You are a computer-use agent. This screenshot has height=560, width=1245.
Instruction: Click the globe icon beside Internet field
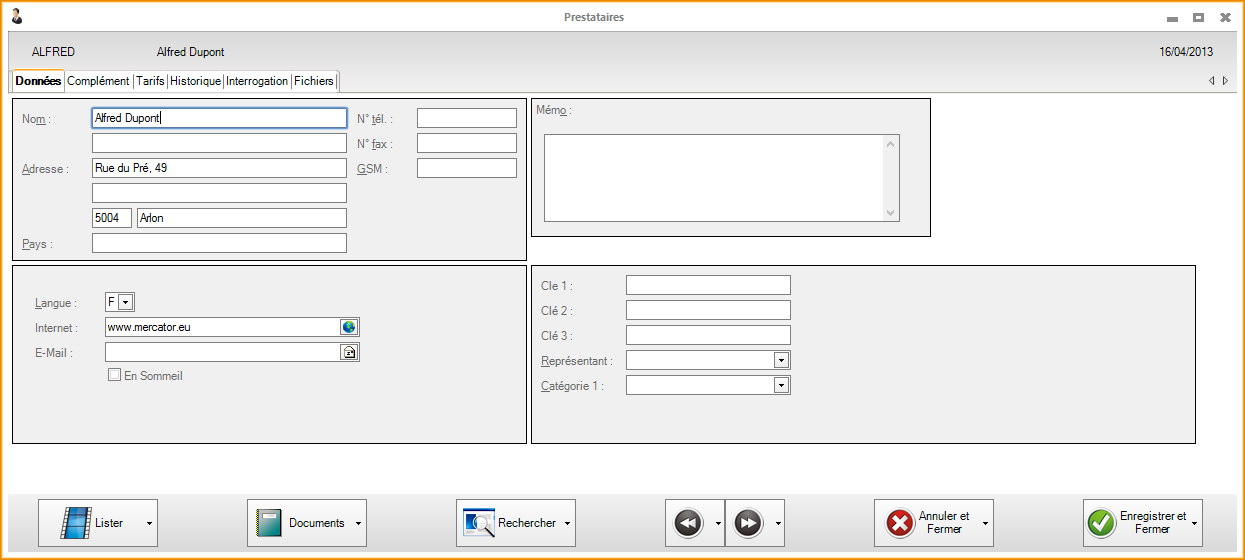coord(349,327)
